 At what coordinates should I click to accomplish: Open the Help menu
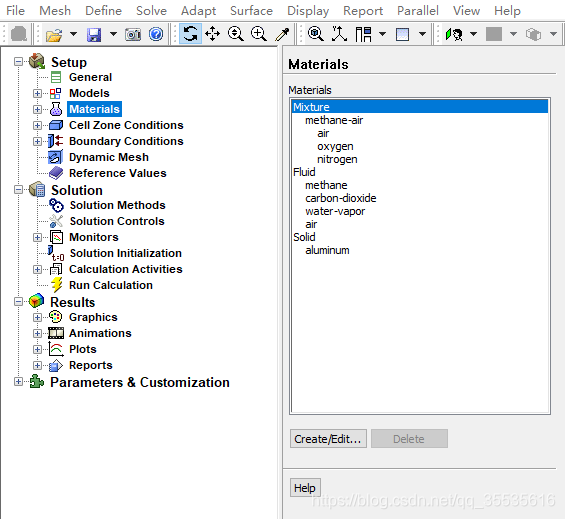coord(507,11)
